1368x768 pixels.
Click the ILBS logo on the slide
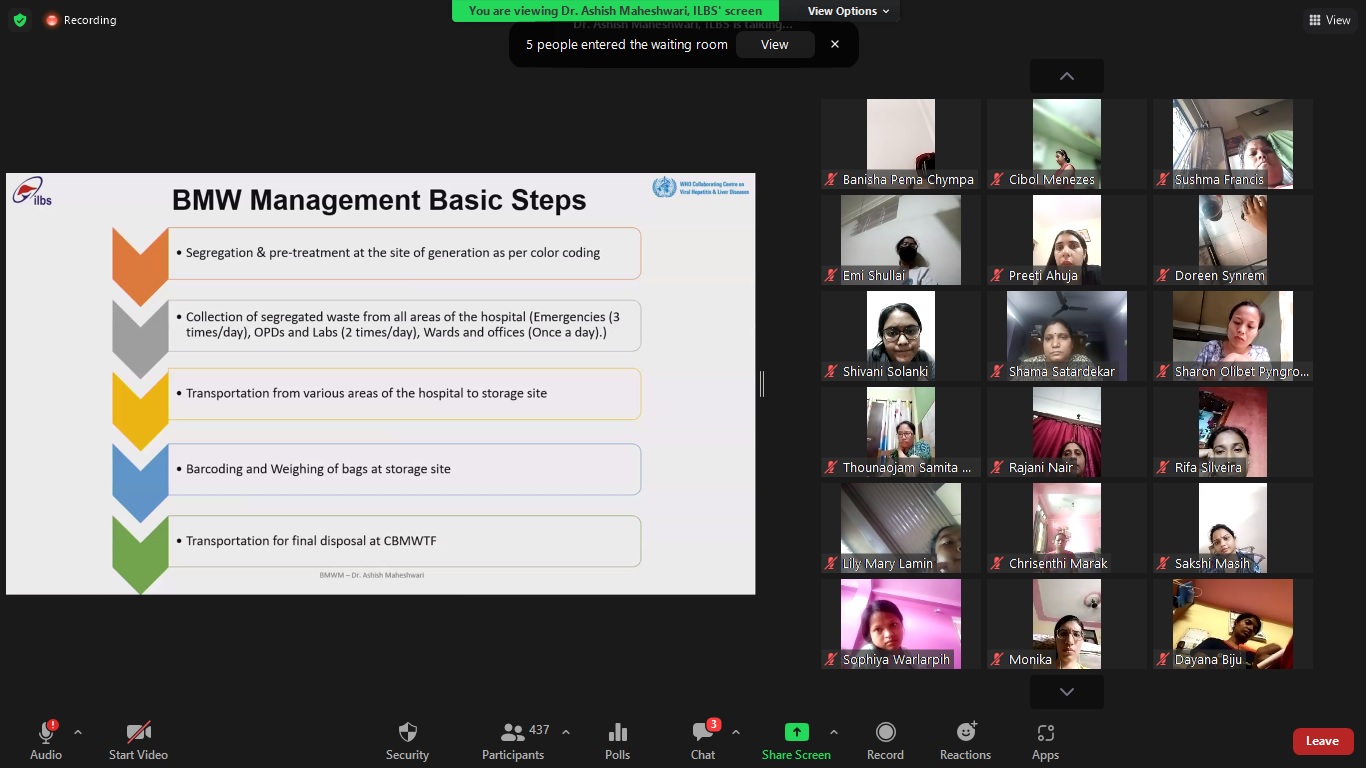pos(32,191)
